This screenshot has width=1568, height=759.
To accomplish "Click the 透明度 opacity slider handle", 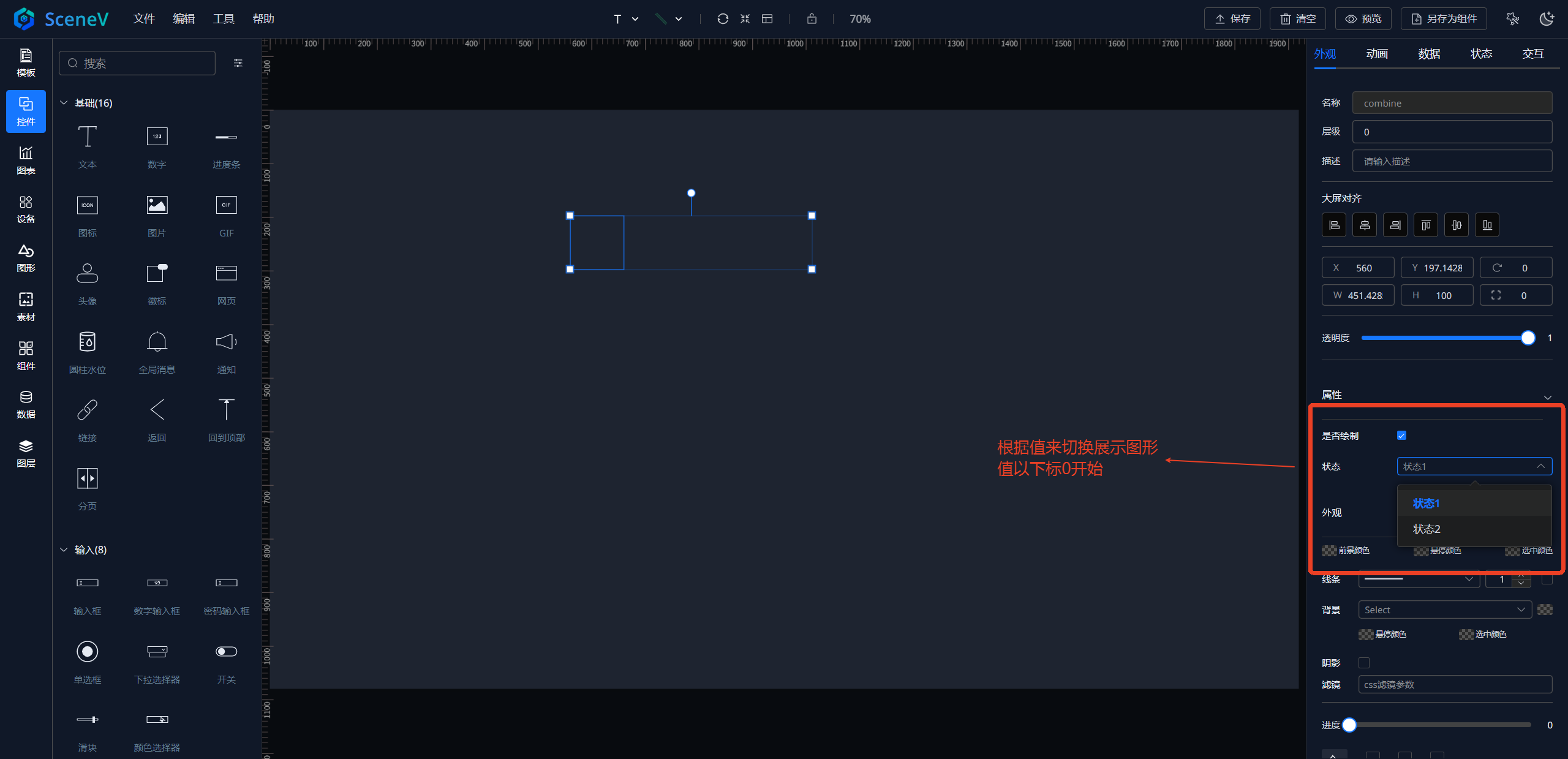I will tap(1528, 338).
